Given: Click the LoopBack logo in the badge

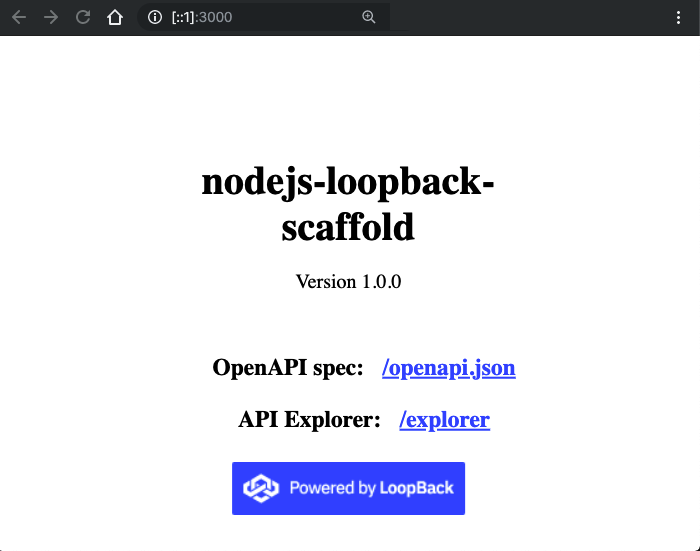Looking at the screenshot, I should (x=262, y=488).
